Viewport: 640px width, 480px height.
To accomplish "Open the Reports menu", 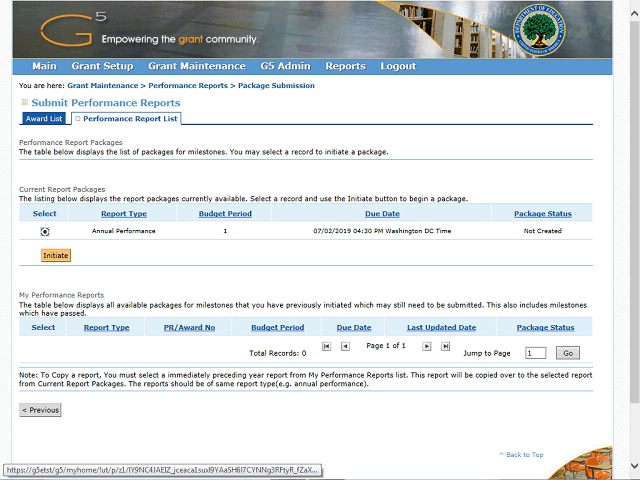I will click(345, 66).
